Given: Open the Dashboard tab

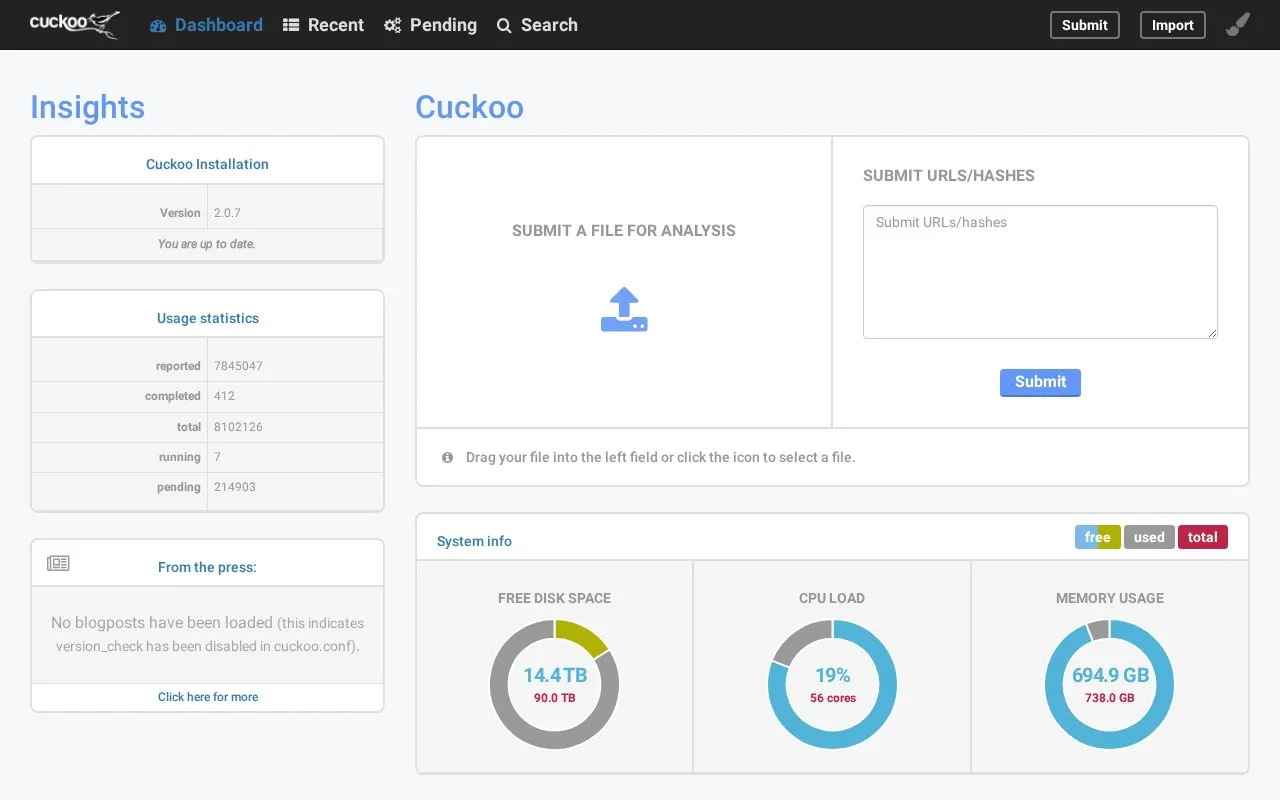Looking at the screenshot, I should click(206, 25).
